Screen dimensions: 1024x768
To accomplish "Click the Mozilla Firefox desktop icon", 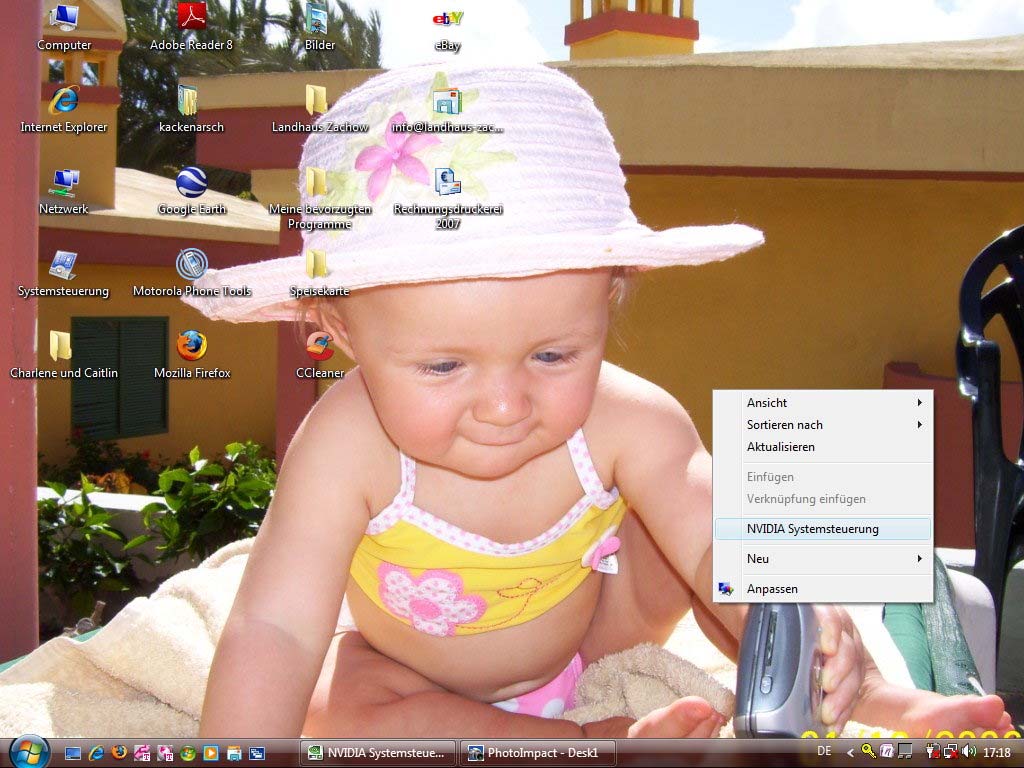I will click(x=191, y=347).
